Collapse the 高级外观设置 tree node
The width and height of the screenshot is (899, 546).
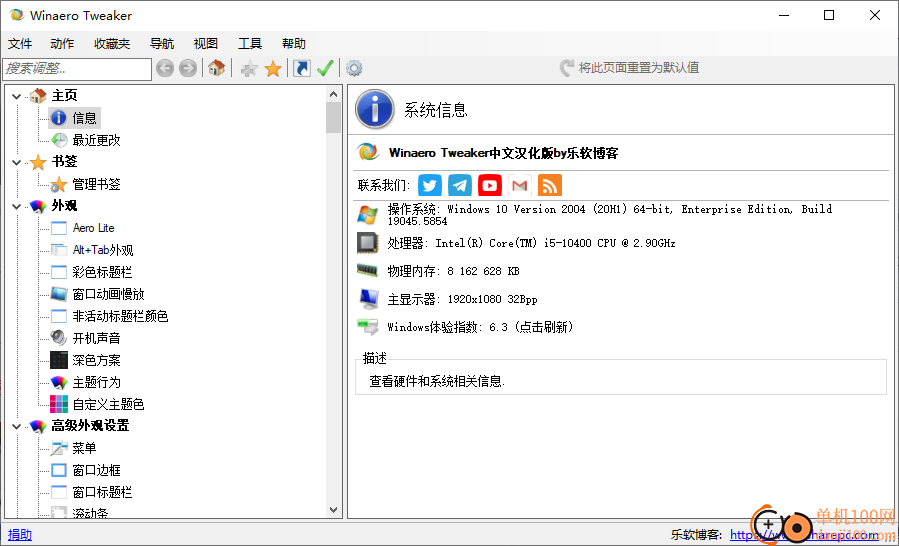point(16,426)
